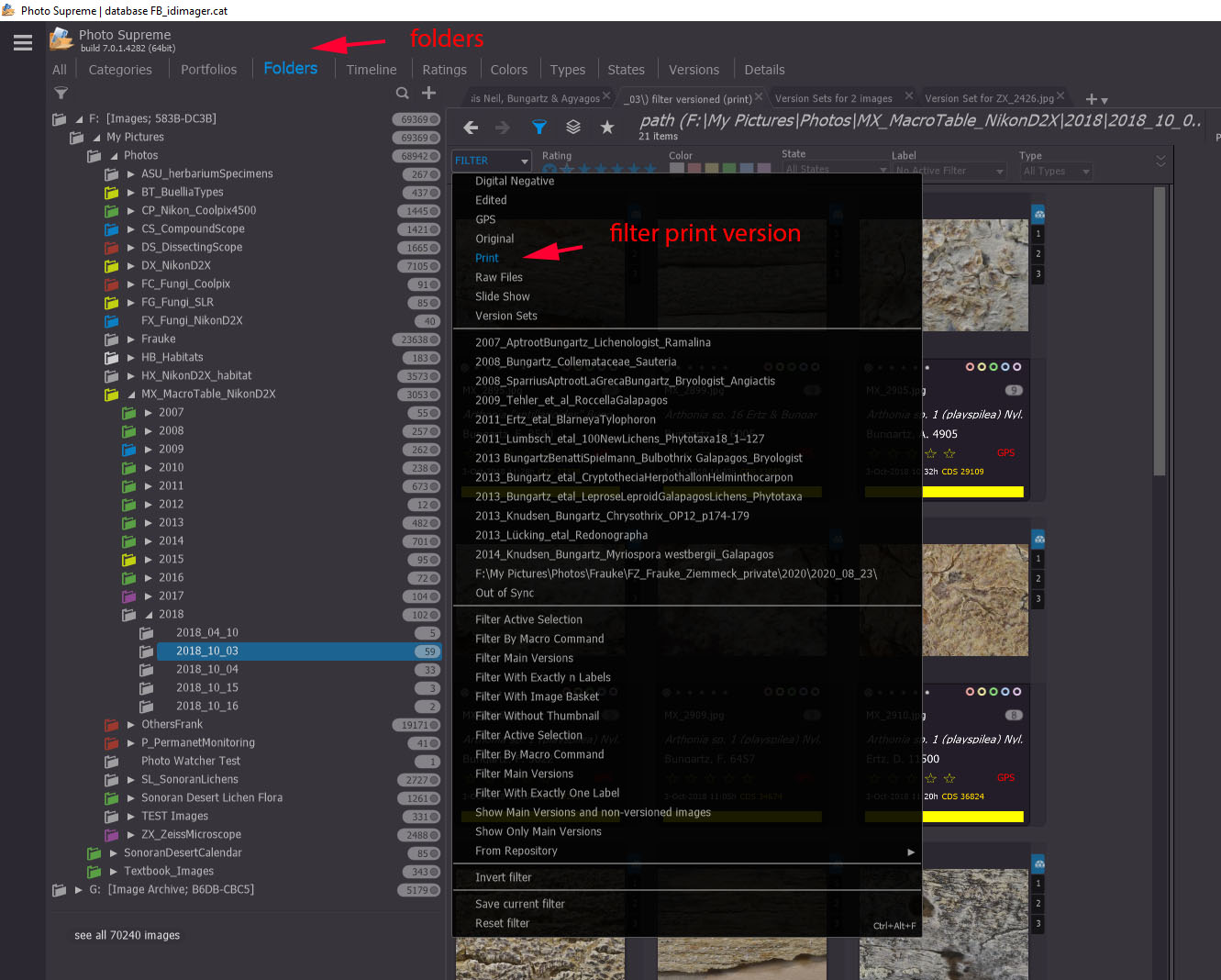Open the Versions tab
Viewport: 1221px width, 980px height.
point(694,70)
